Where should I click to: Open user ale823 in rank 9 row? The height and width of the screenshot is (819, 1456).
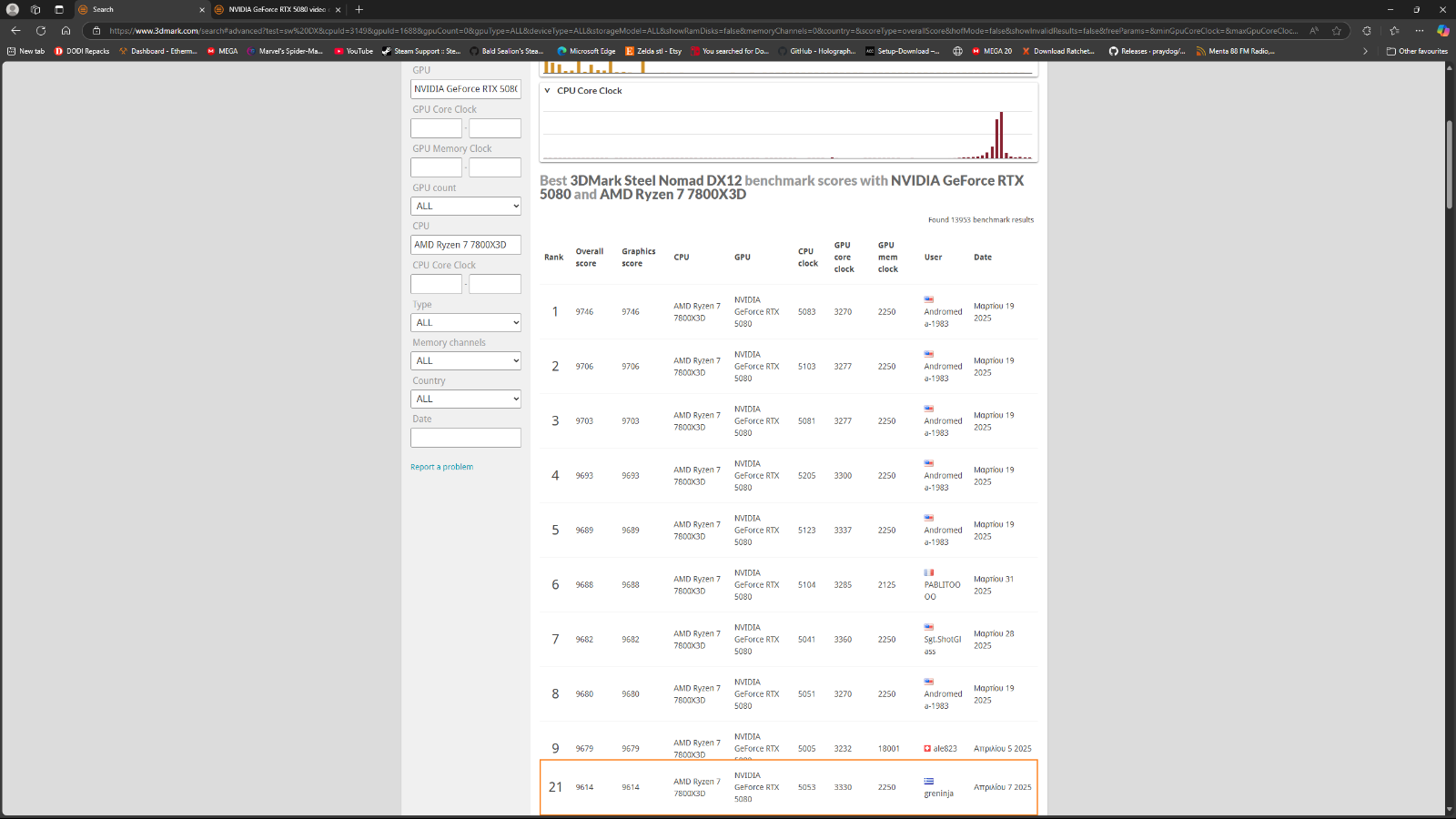pyautogui.click(x=945, y=749)
